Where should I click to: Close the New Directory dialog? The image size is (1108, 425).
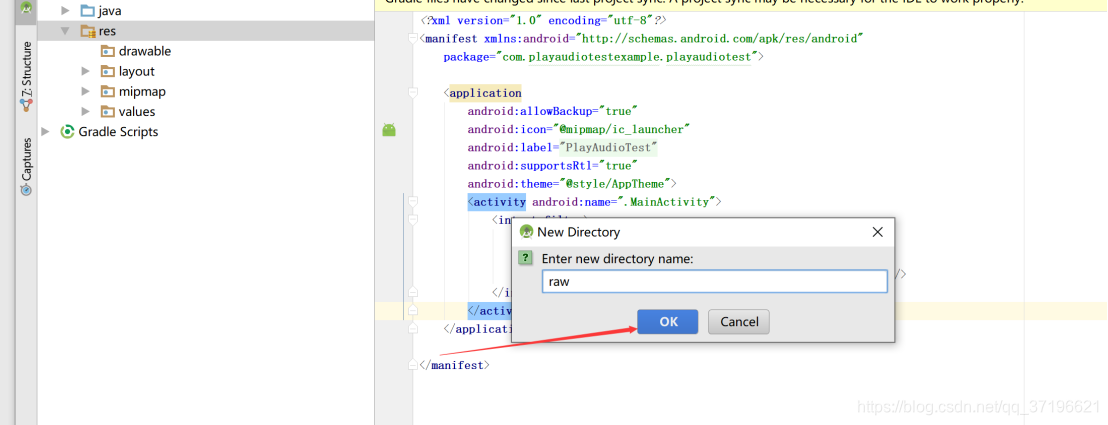[878, 232]
